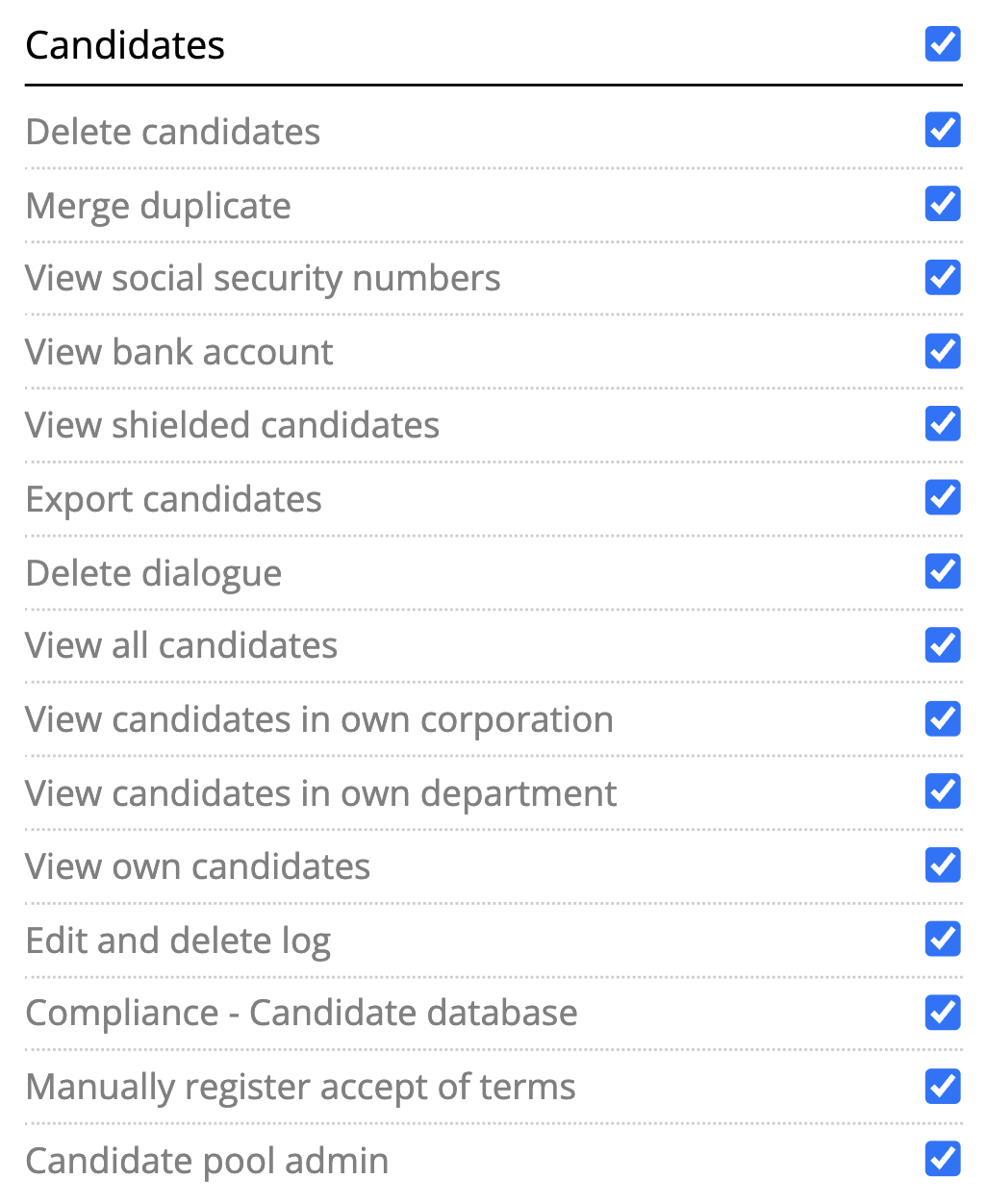This screenshot has width=987, height=1204.
Task: Uncheck Compliance - Candidate database checkbox
Action: (x=942, y=1012)
